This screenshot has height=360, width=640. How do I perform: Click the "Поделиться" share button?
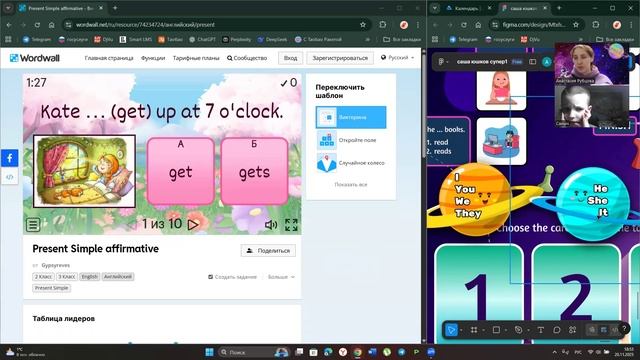point(268,251)
